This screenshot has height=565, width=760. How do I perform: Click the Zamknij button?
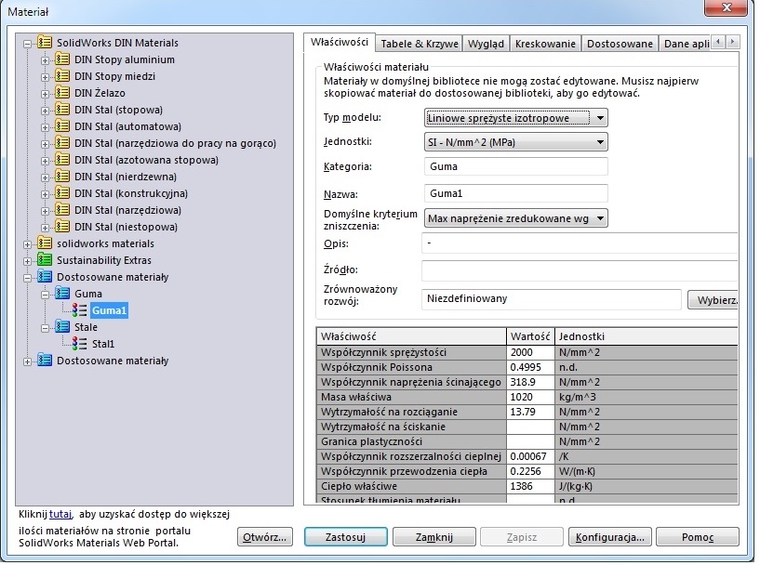point(434,537)
